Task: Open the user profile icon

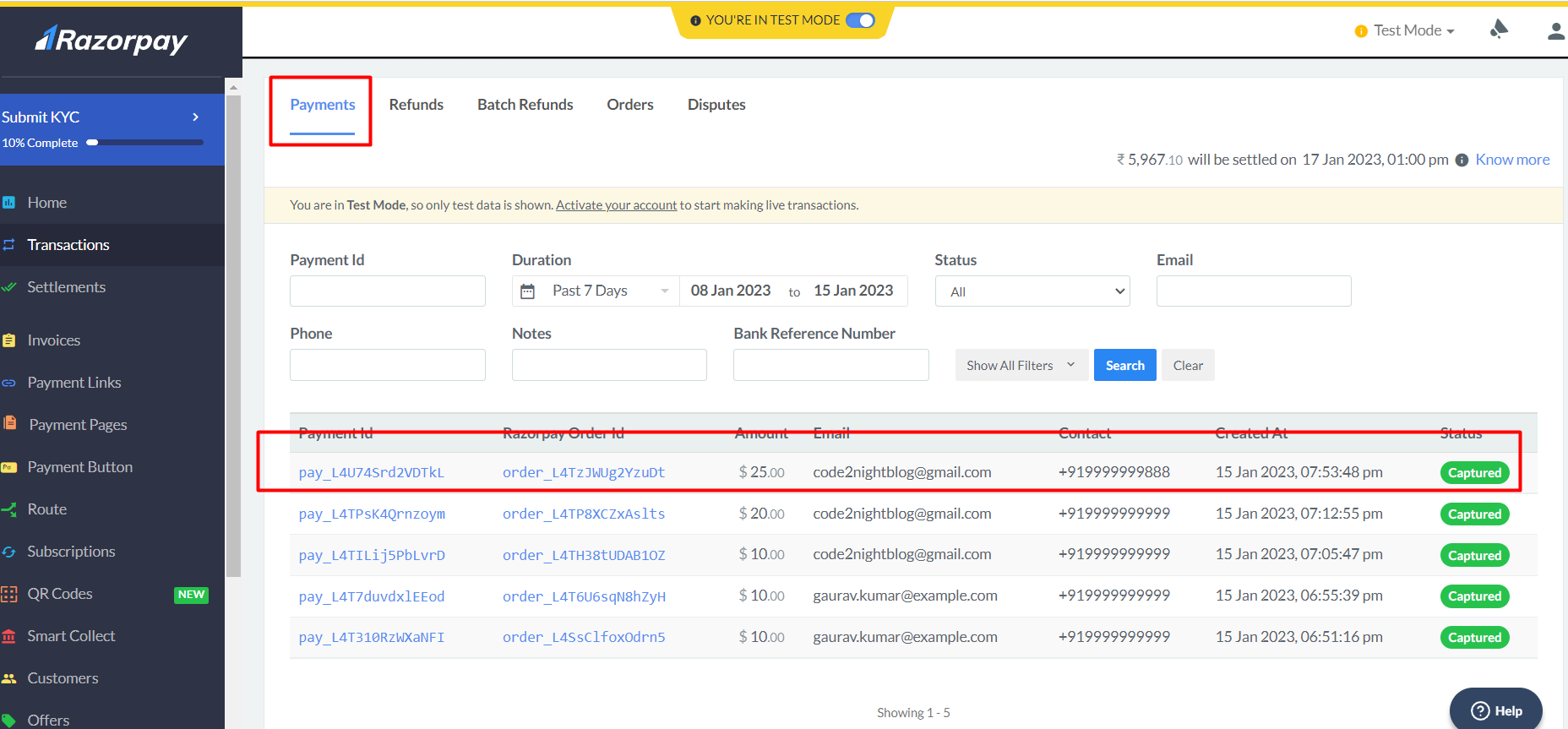Action: tap(1556, 31)
